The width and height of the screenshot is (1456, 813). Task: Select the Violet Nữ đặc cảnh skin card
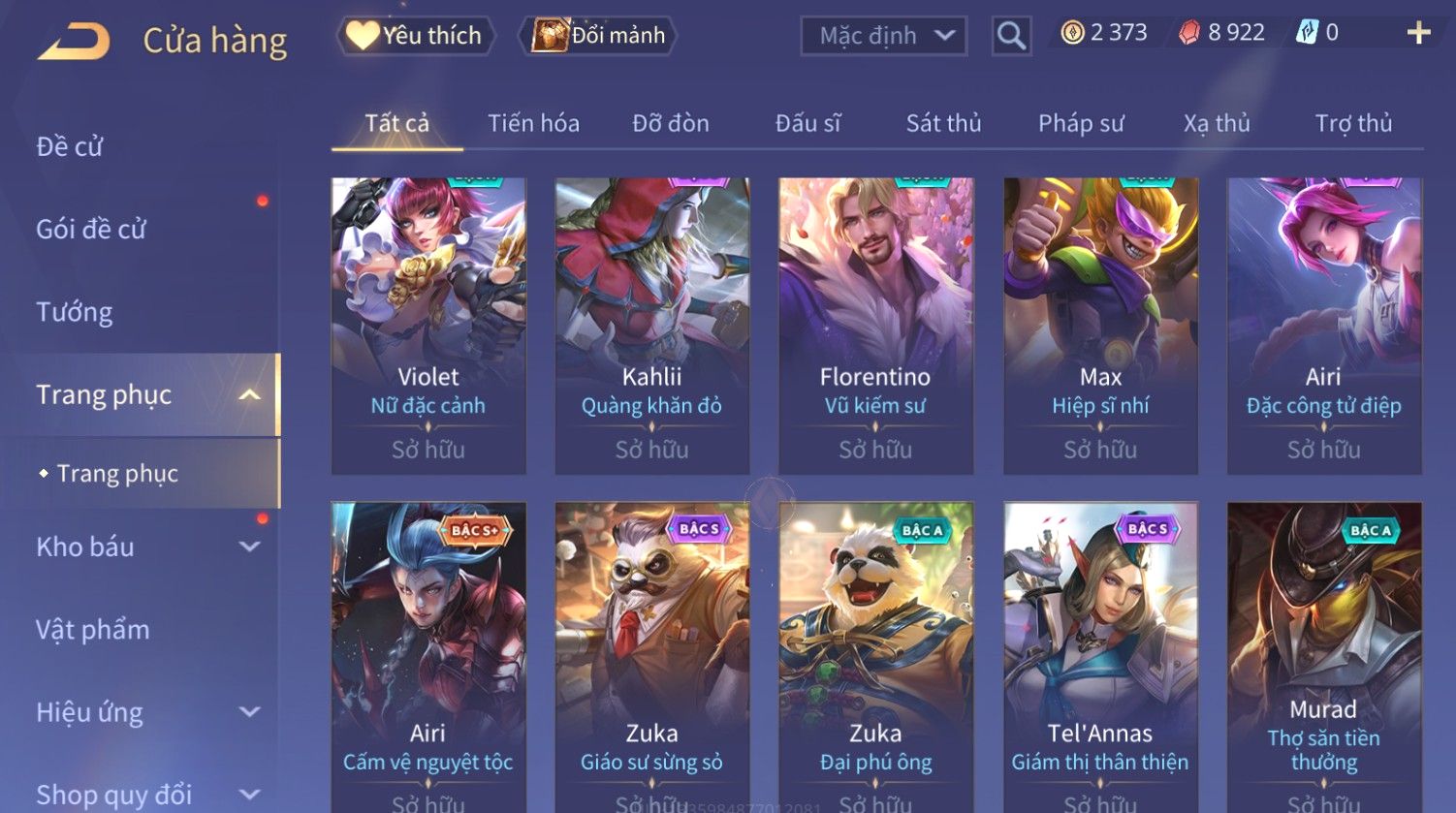click(428, 326)
